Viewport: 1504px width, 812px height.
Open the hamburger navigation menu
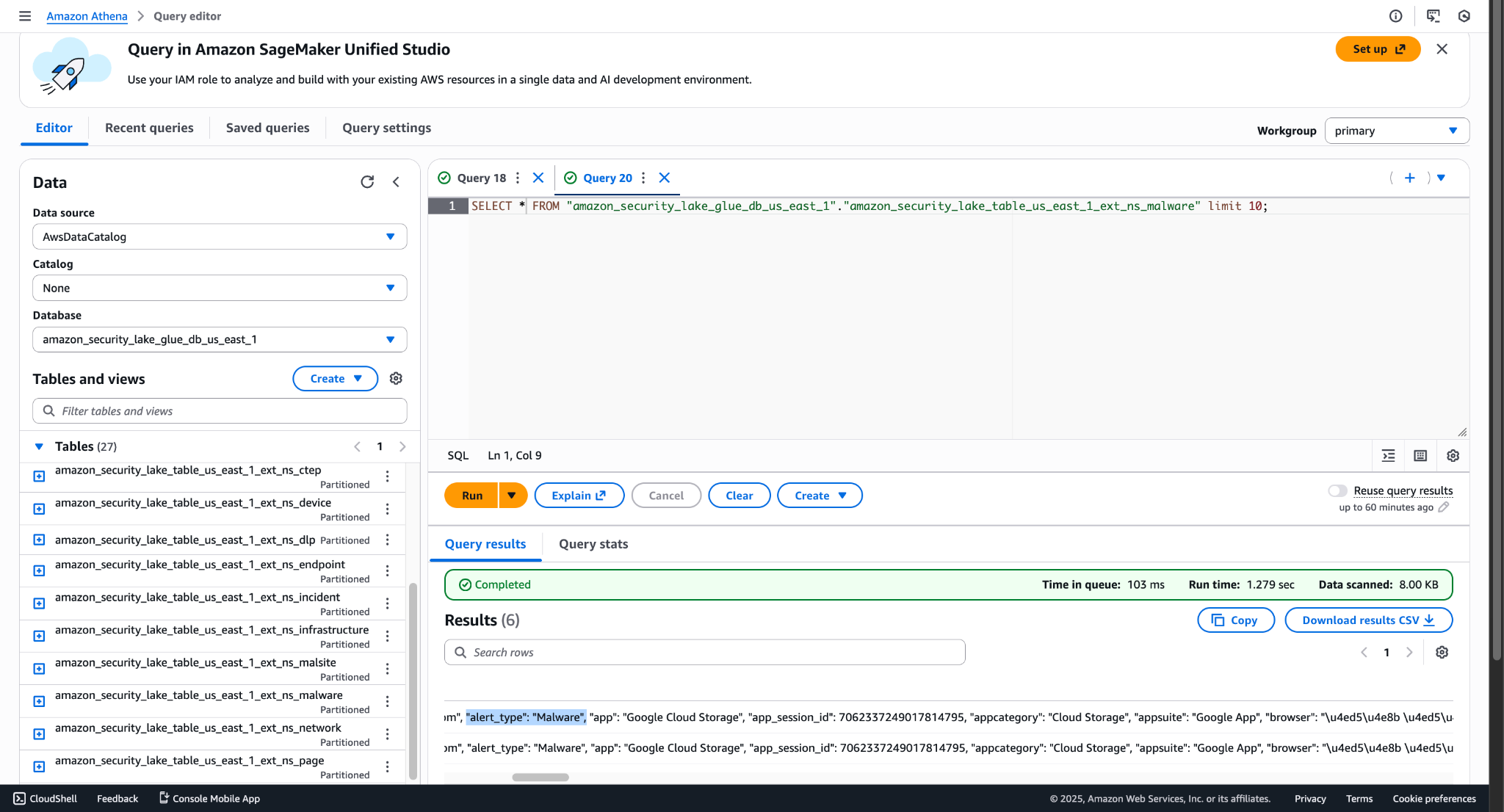pos(25,16)
